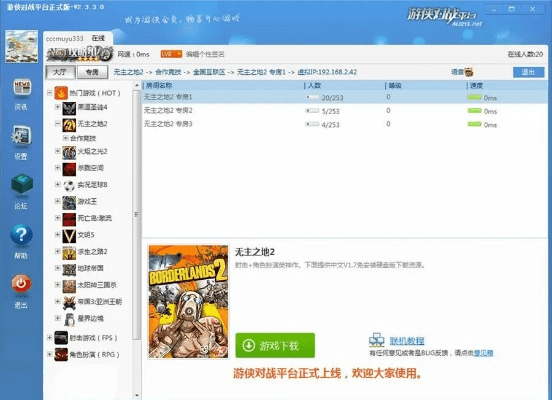
Task: Expand the 合作竞技 sub-node
Action: coord(65,138)
